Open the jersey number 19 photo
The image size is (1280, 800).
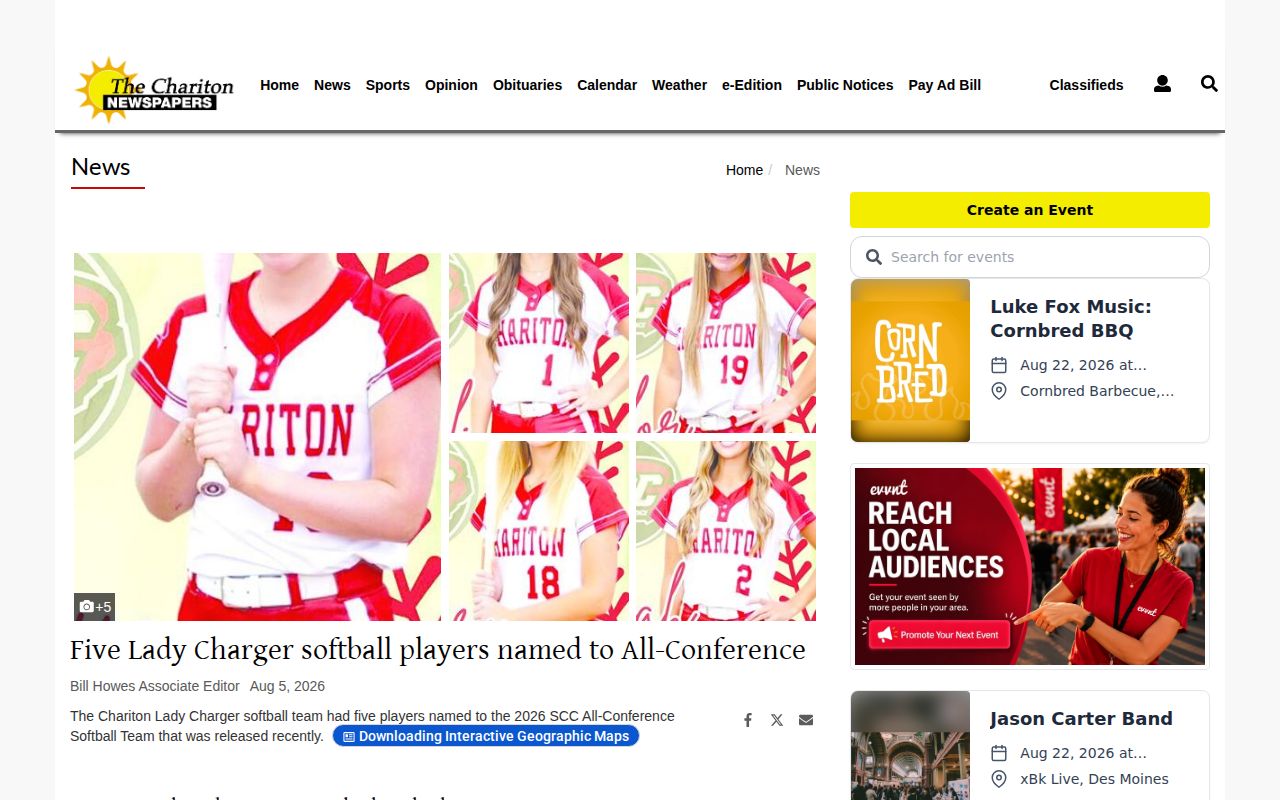(726, 343)
